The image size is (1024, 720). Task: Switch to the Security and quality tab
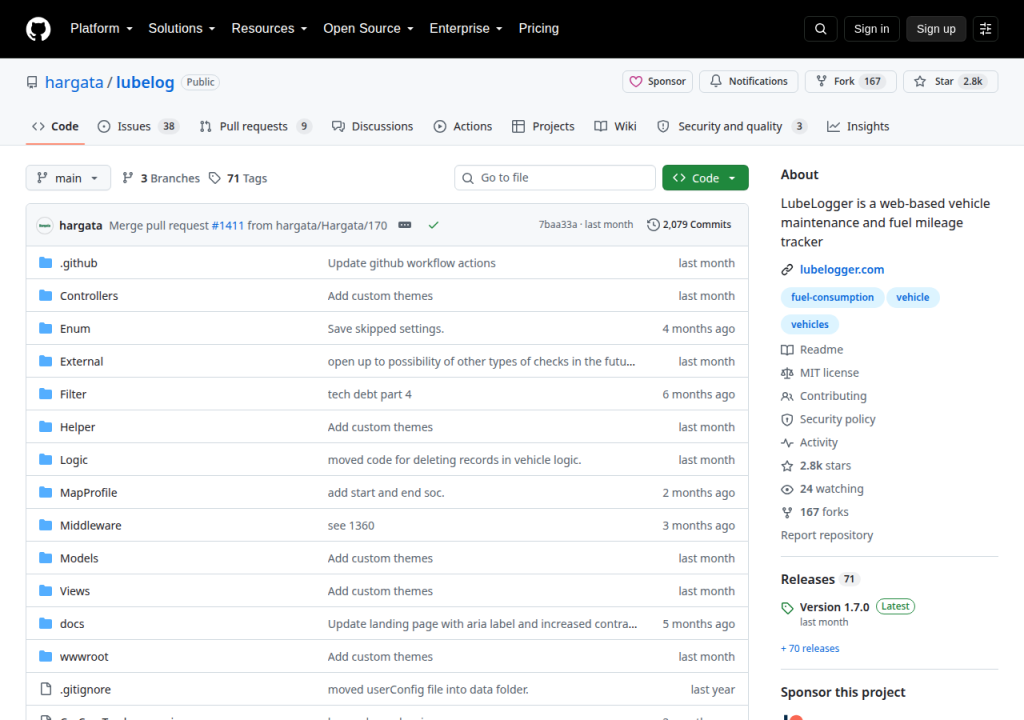pos(731,127)
